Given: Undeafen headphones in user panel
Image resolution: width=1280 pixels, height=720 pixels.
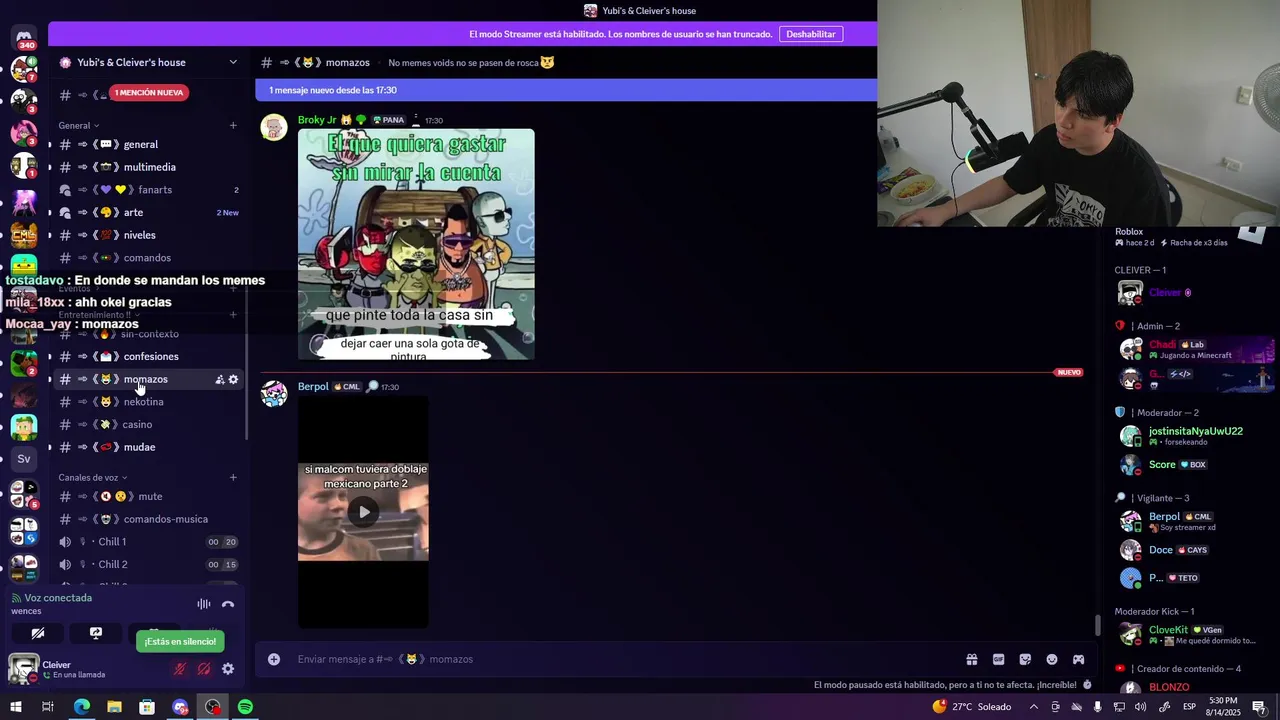Looking at the screenshot, I should coord(204,669).
